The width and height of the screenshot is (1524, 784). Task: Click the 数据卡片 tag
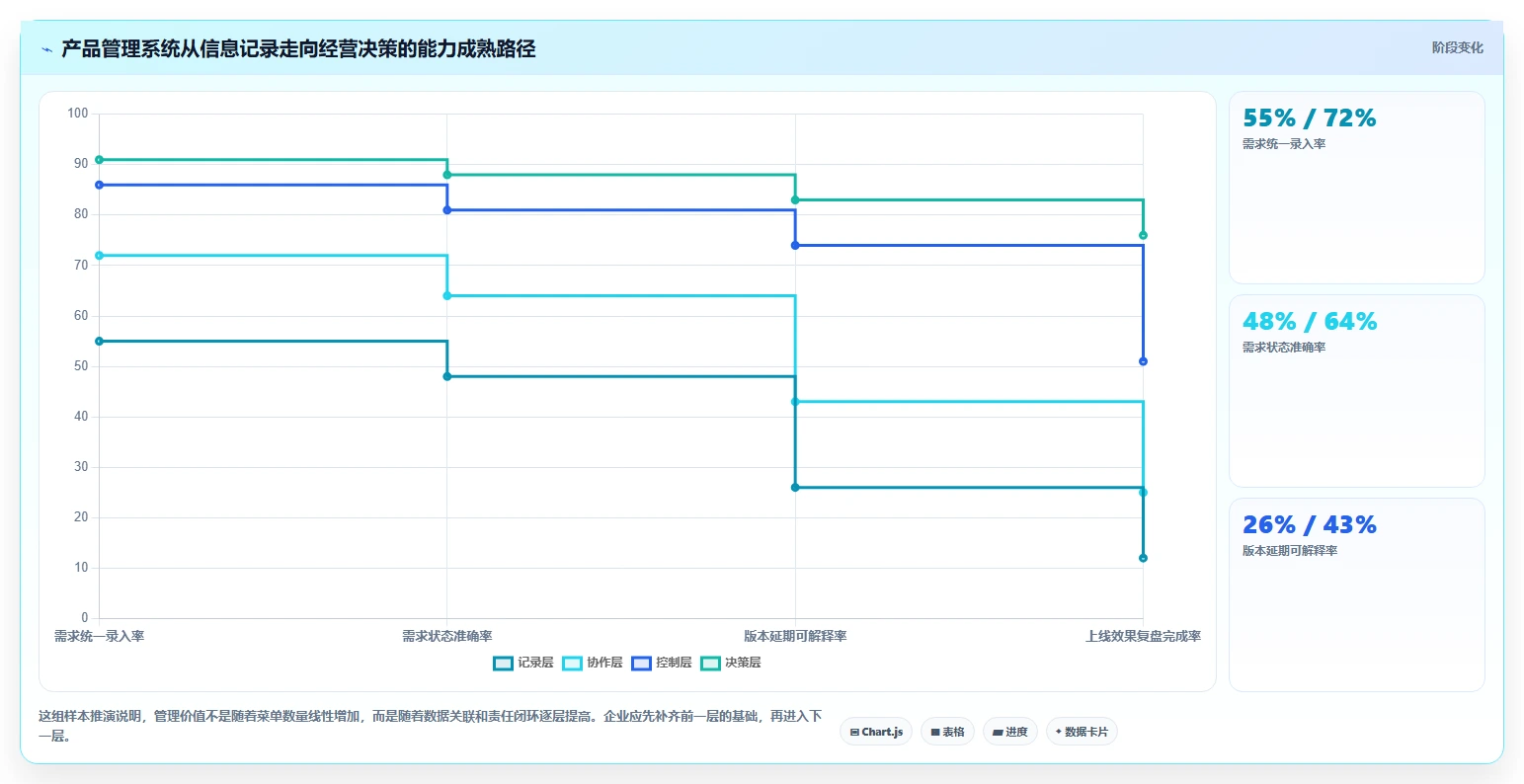1082,732
